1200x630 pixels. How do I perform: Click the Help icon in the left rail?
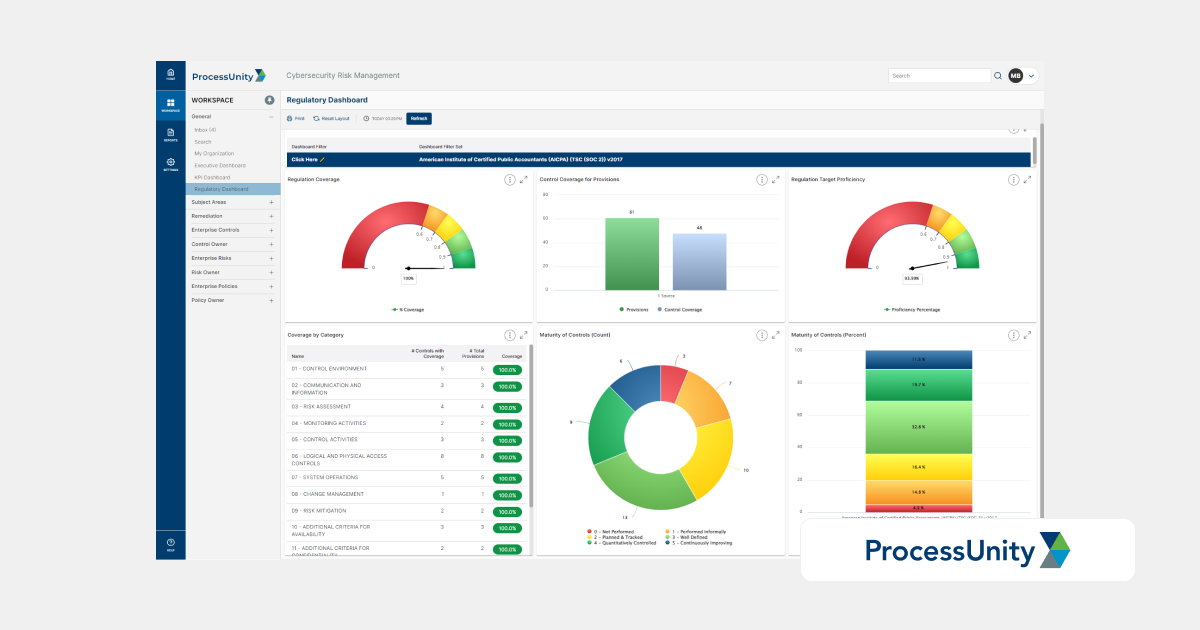(x=170, y=544)
